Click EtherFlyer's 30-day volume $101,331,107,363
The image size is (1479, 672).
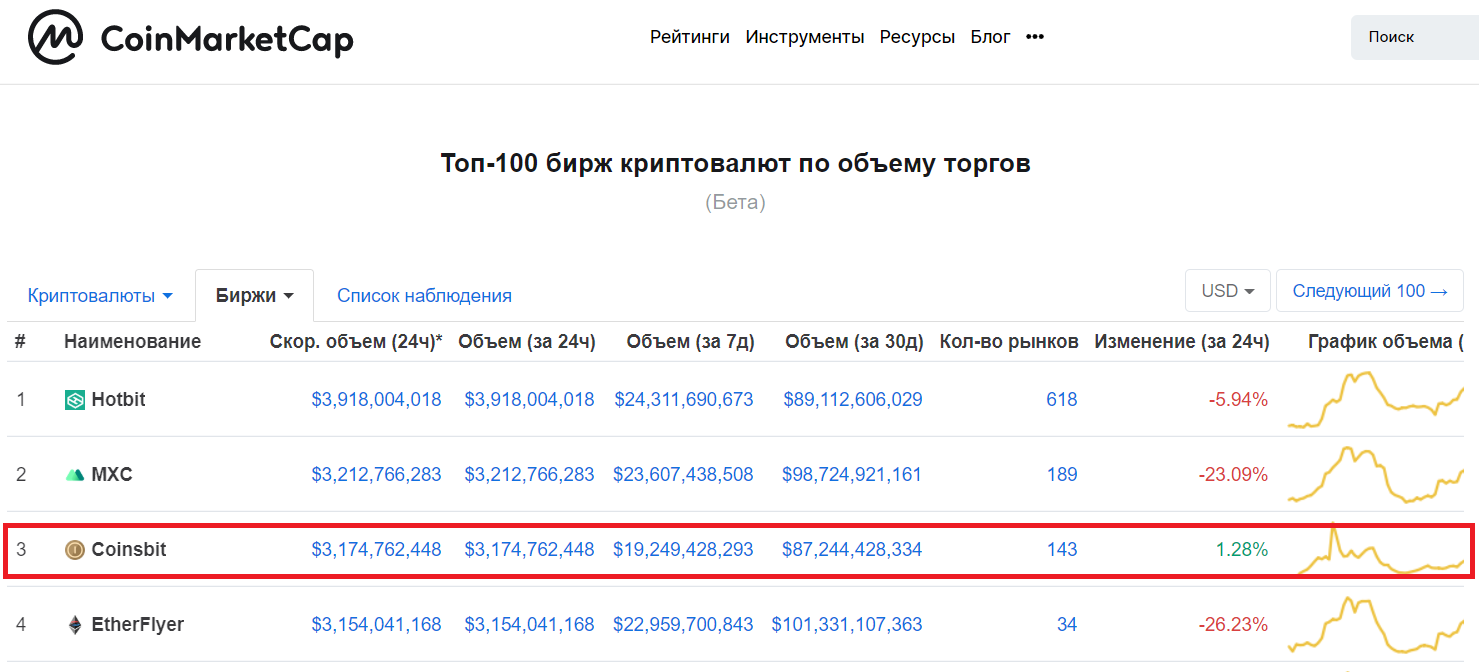click(847, 625)
